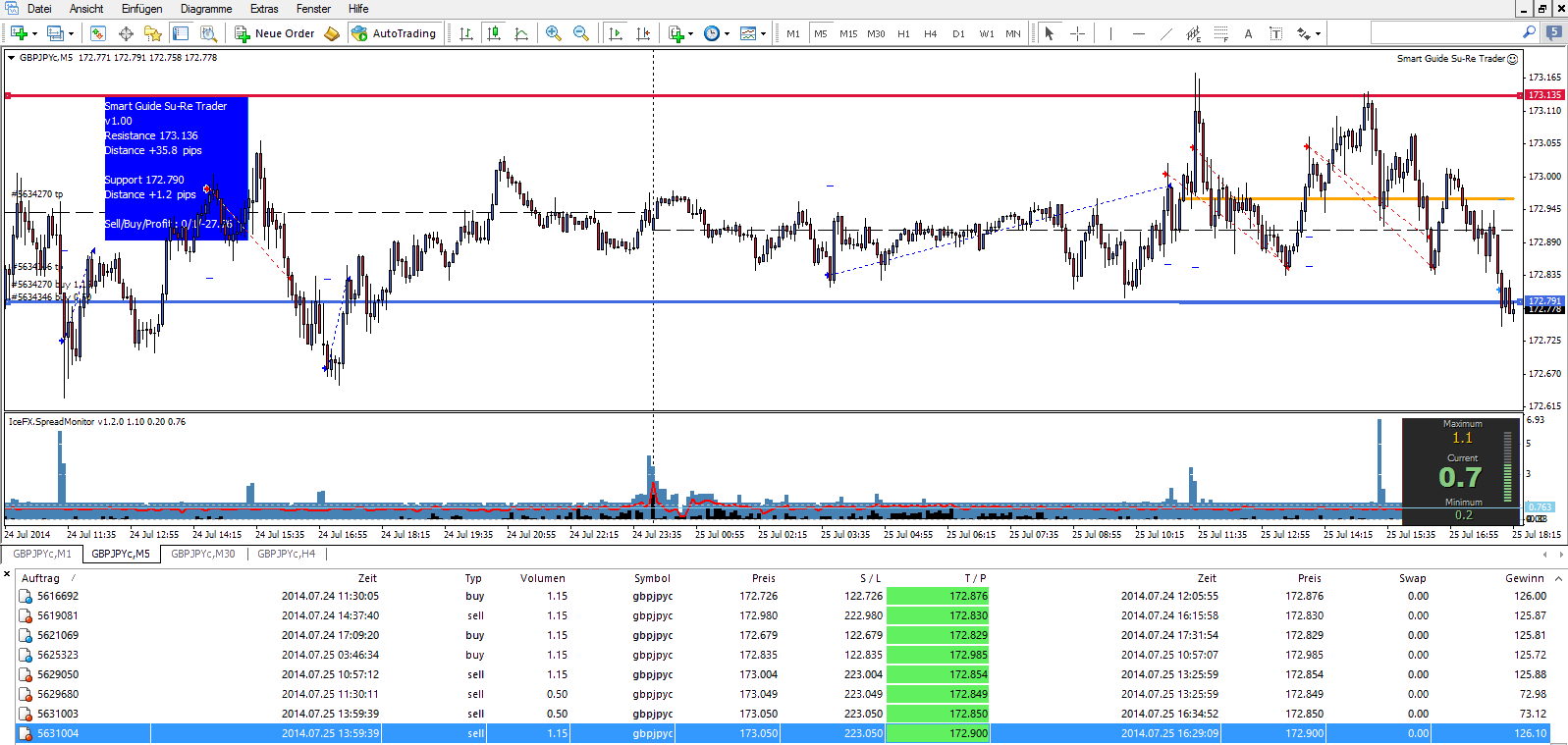Select the H1 timeframe button
The image size is (1568, 745).
(903, 33)
